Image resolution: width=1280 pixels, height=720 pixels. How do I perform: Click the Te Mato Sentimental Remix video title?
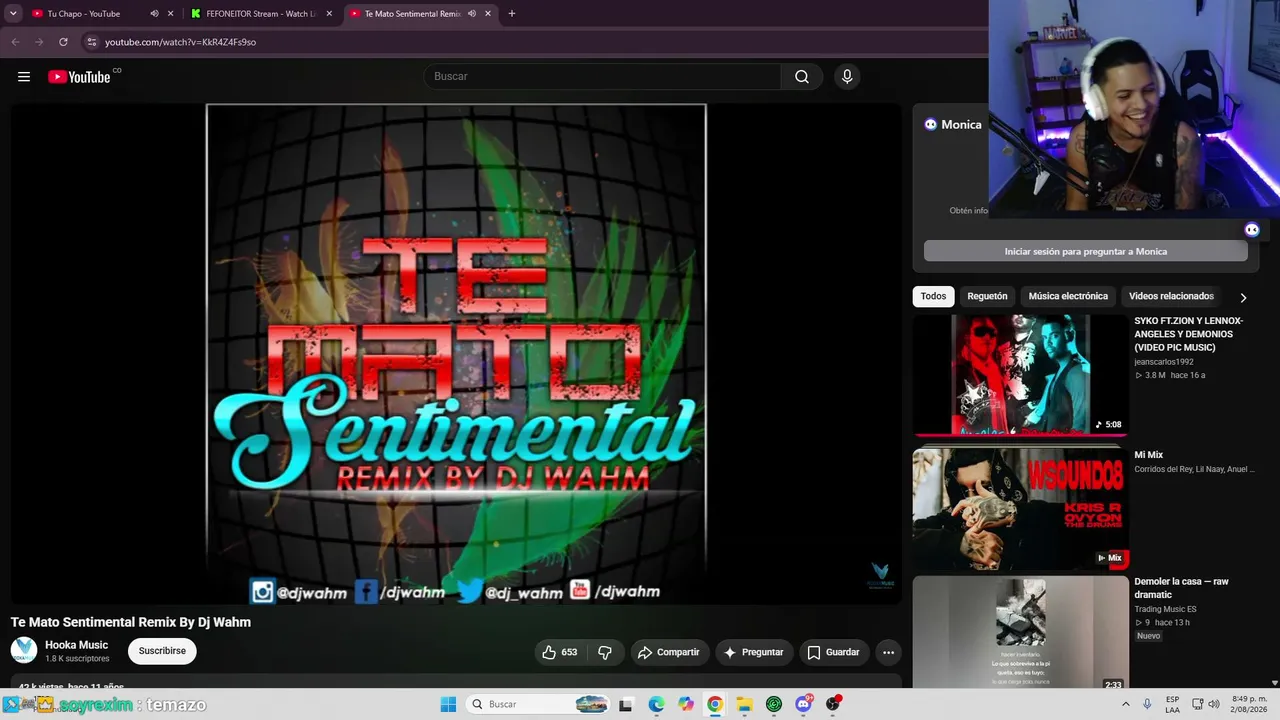(131, 622)
